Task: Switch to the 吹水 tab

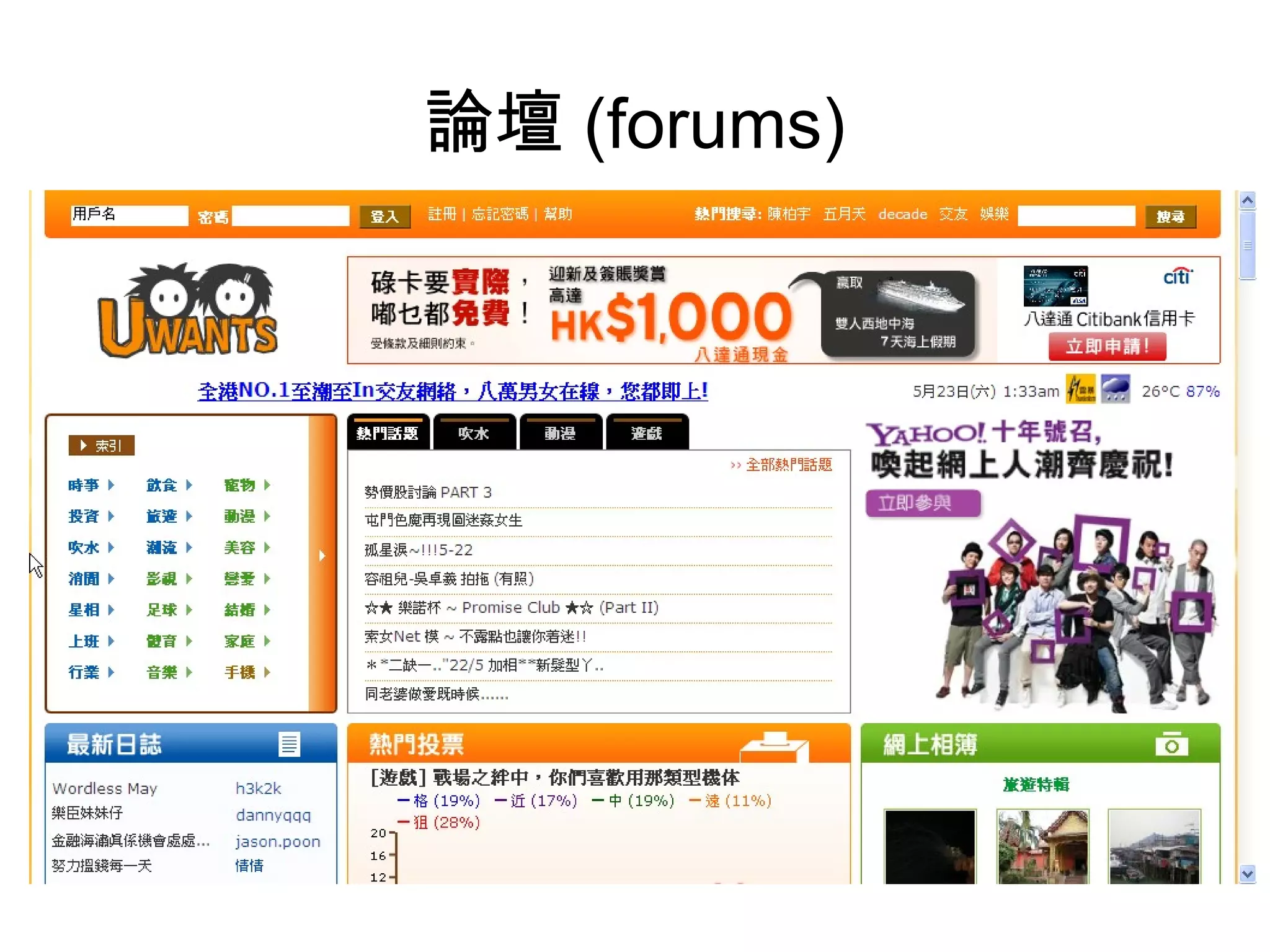Action: coord(474,432)
